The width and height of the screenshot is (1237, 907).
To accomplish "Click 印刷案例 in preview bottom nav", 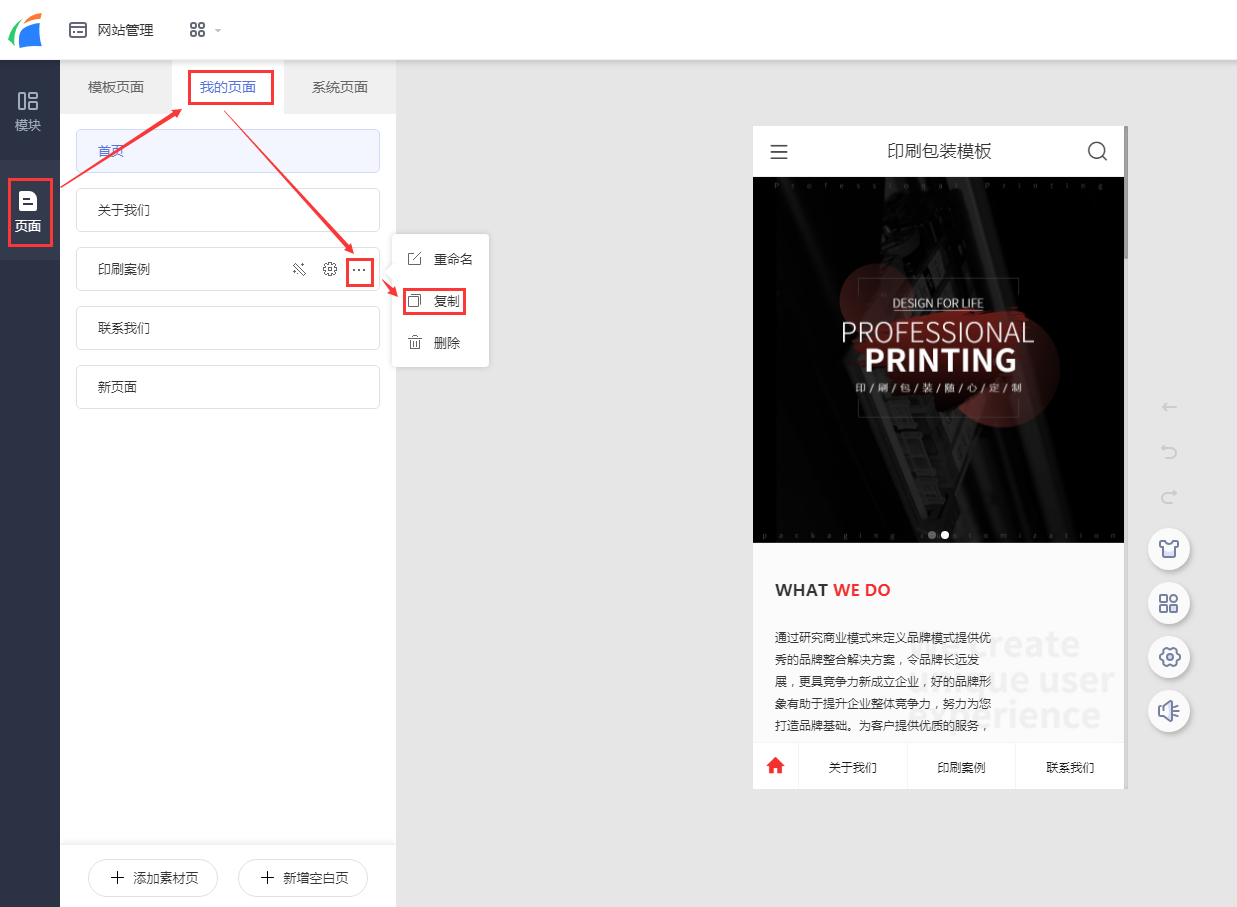I will click(x=961, y=767).
